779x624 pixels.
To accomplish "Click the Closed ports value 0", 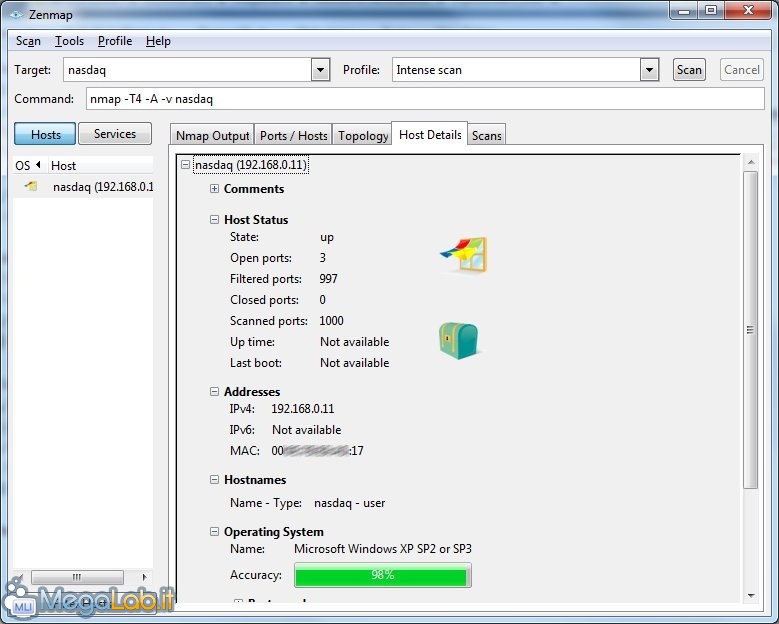I will [x=322, y=300].
